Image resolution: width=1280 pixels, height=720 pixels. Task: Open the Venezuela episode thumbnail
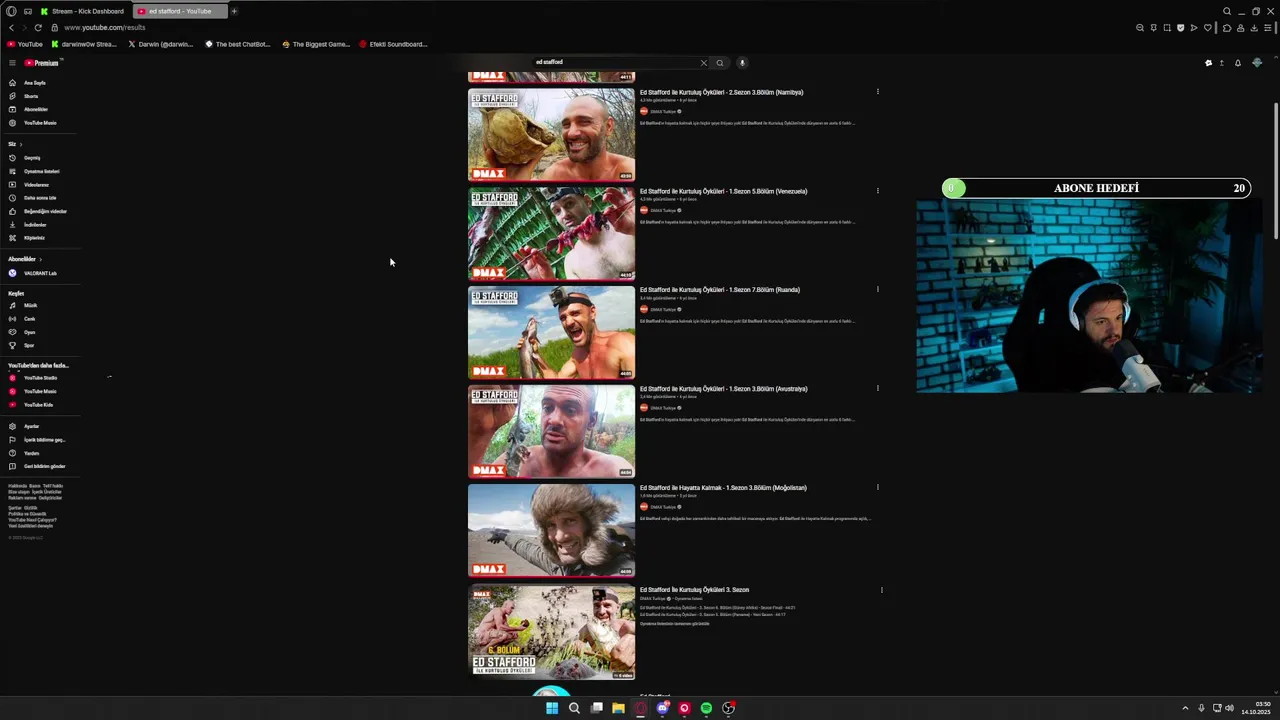pos(551,234)
